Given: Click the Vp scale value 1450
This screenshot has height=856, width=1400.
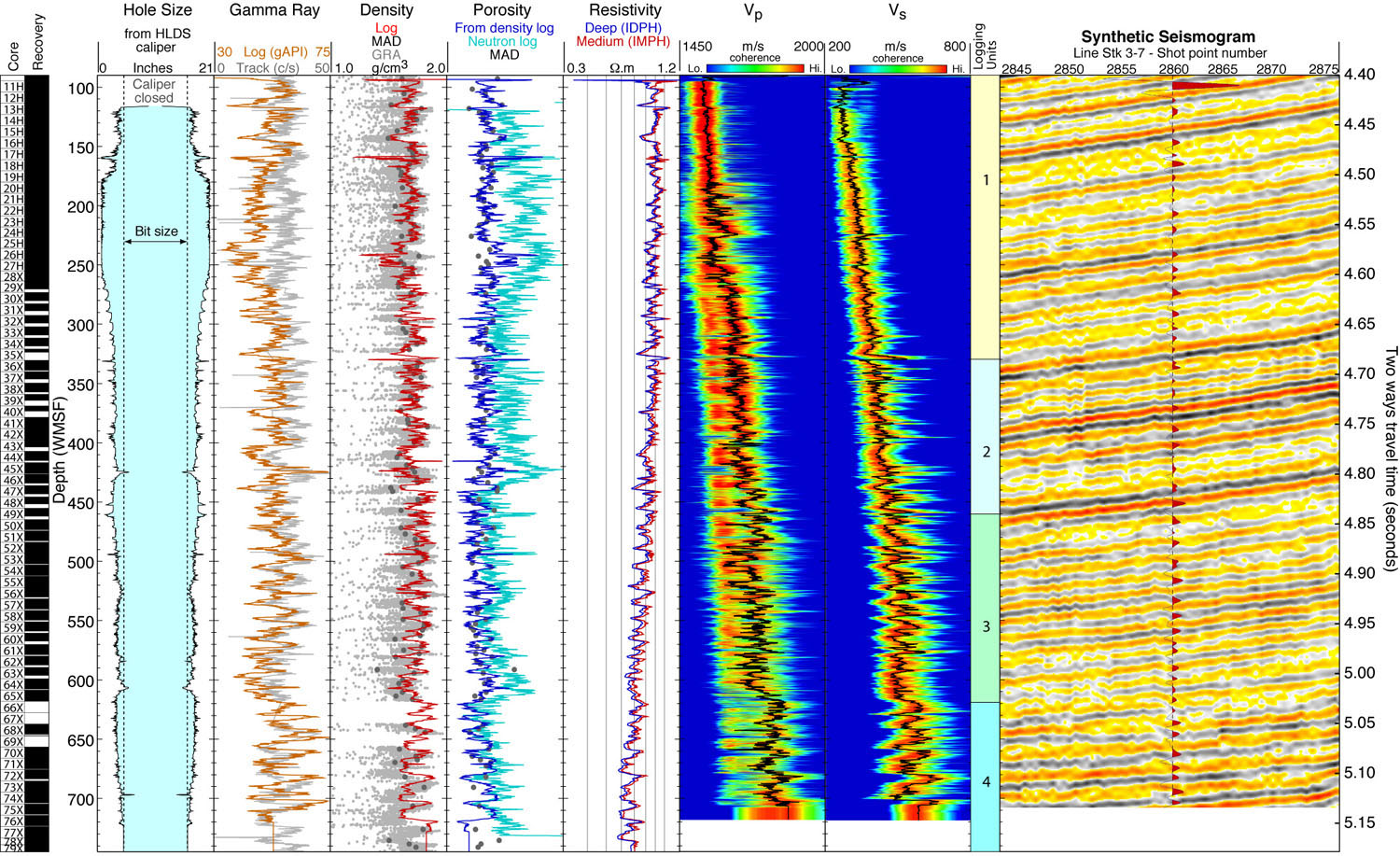Looking at the screenshot, I should pos(697,47).
